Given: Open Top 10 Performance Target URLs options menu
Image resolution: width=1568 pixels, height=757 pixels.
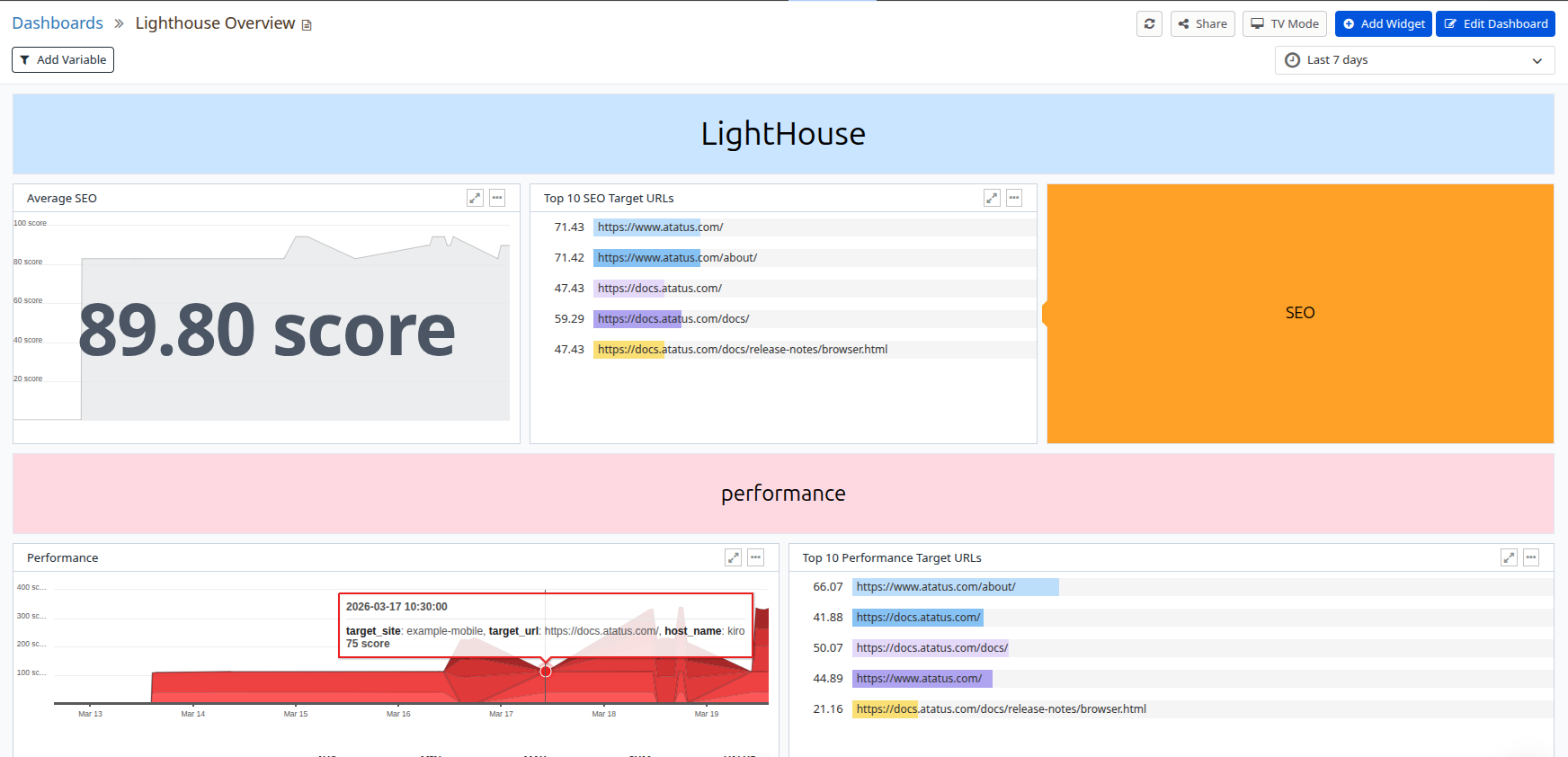Looking at the screenshot, I should pyautogui.click(x=1531, y=557).
